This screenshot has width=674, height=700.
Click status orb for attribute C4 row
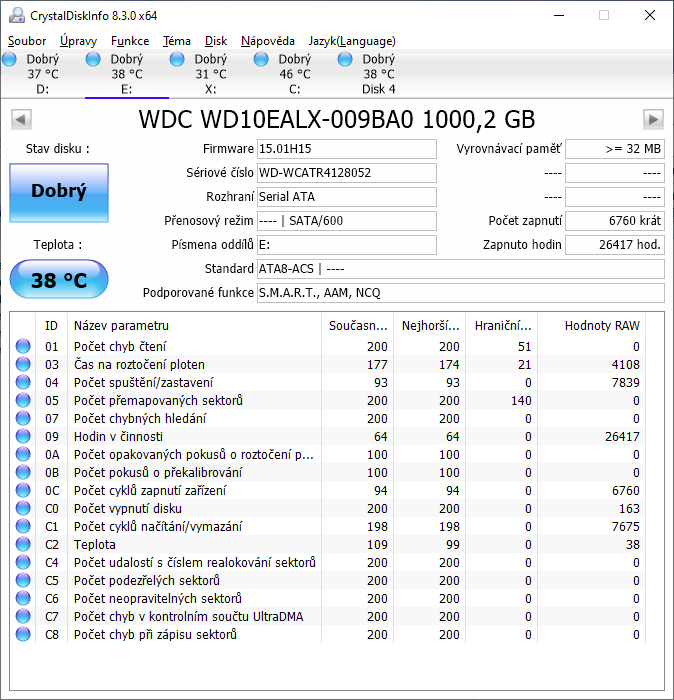(23, 562)
